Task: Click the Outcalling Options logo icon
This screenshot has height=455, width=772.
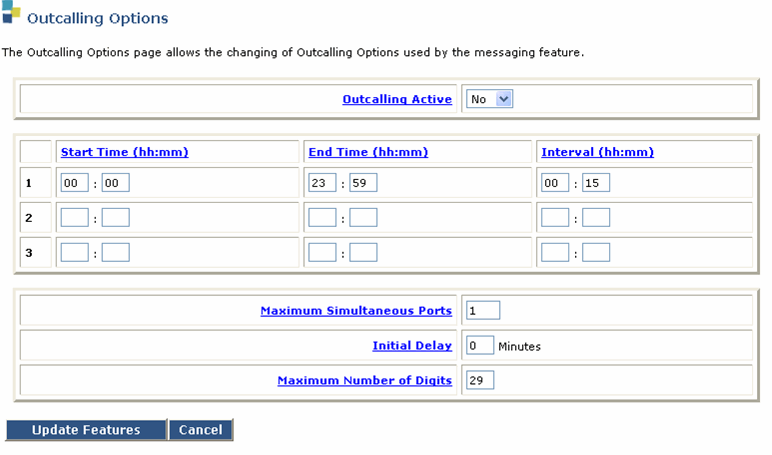Action: (11, 12)
